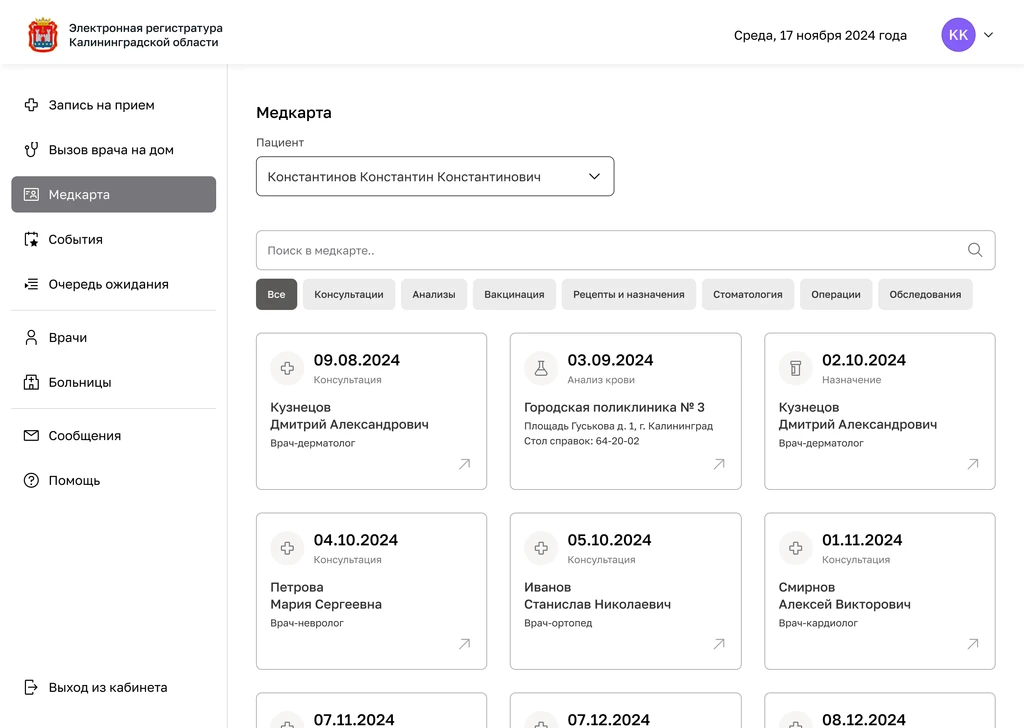Select the Вакцинация filter chip

tap(514, 294)
